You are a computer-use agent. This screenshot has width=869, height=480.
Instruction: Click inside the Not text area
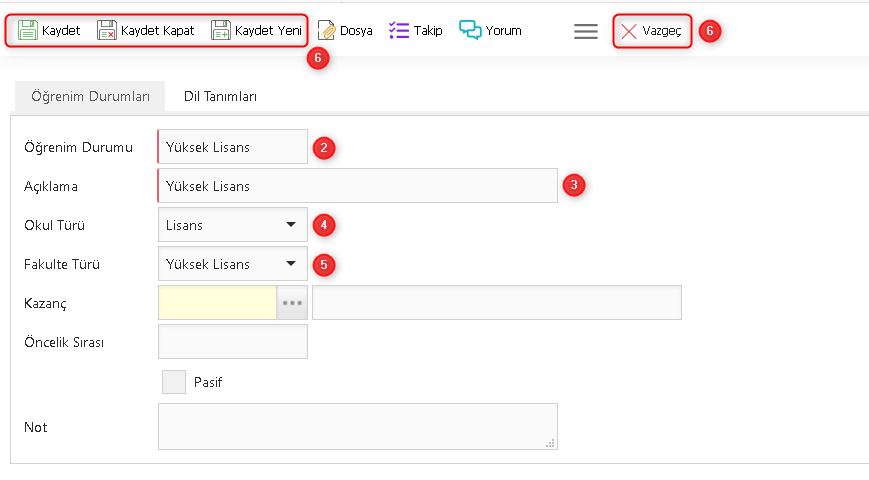[357, 427]
